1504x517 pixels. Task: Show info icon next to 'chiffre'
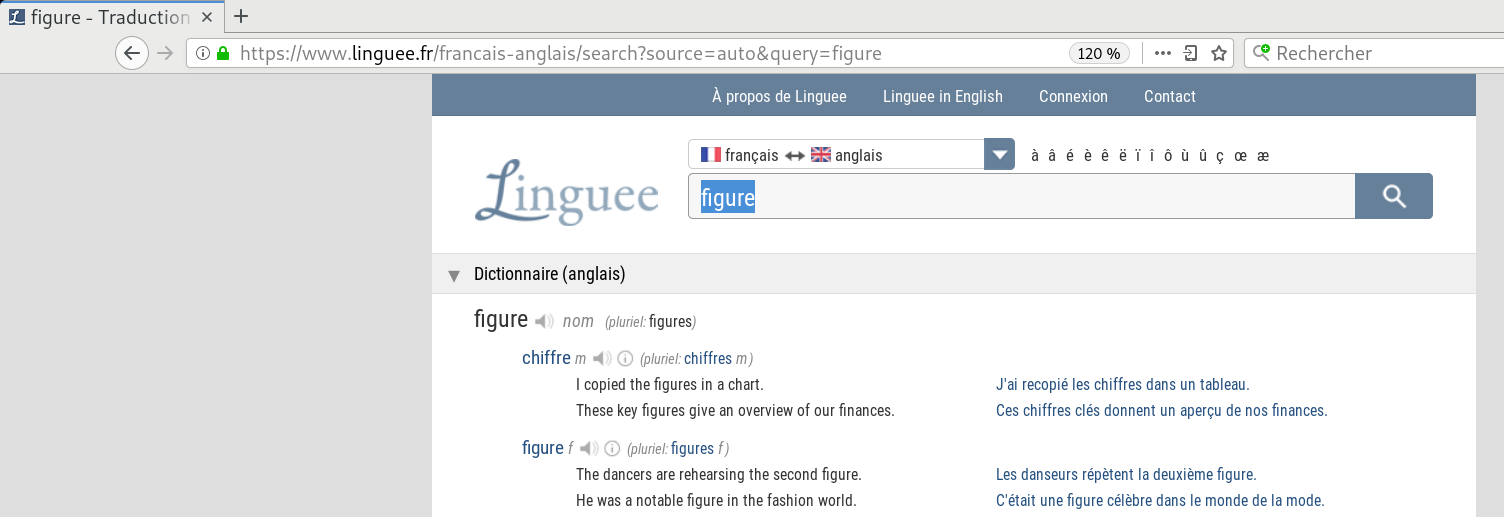[625, 358]
